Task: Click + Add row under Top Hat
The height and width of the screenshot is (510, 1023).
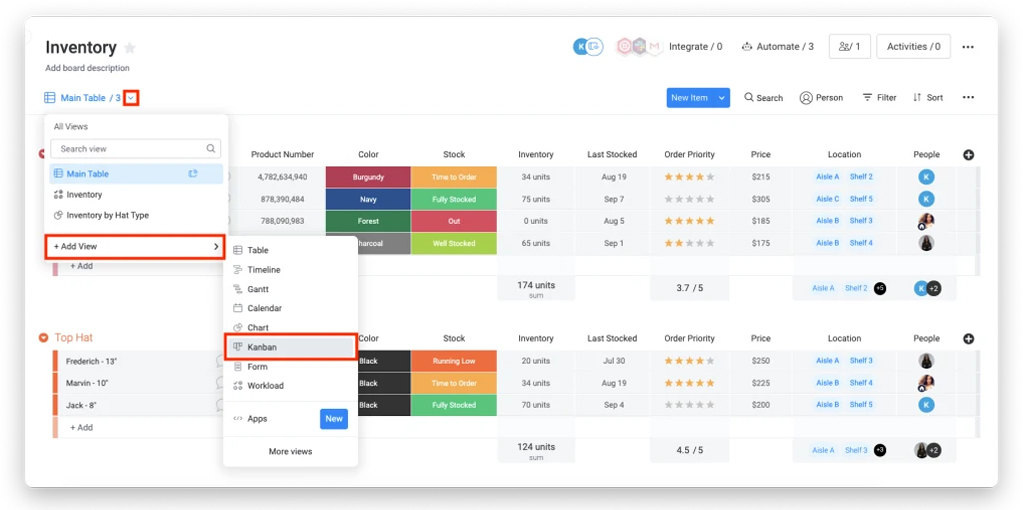Action: point(82,427)
